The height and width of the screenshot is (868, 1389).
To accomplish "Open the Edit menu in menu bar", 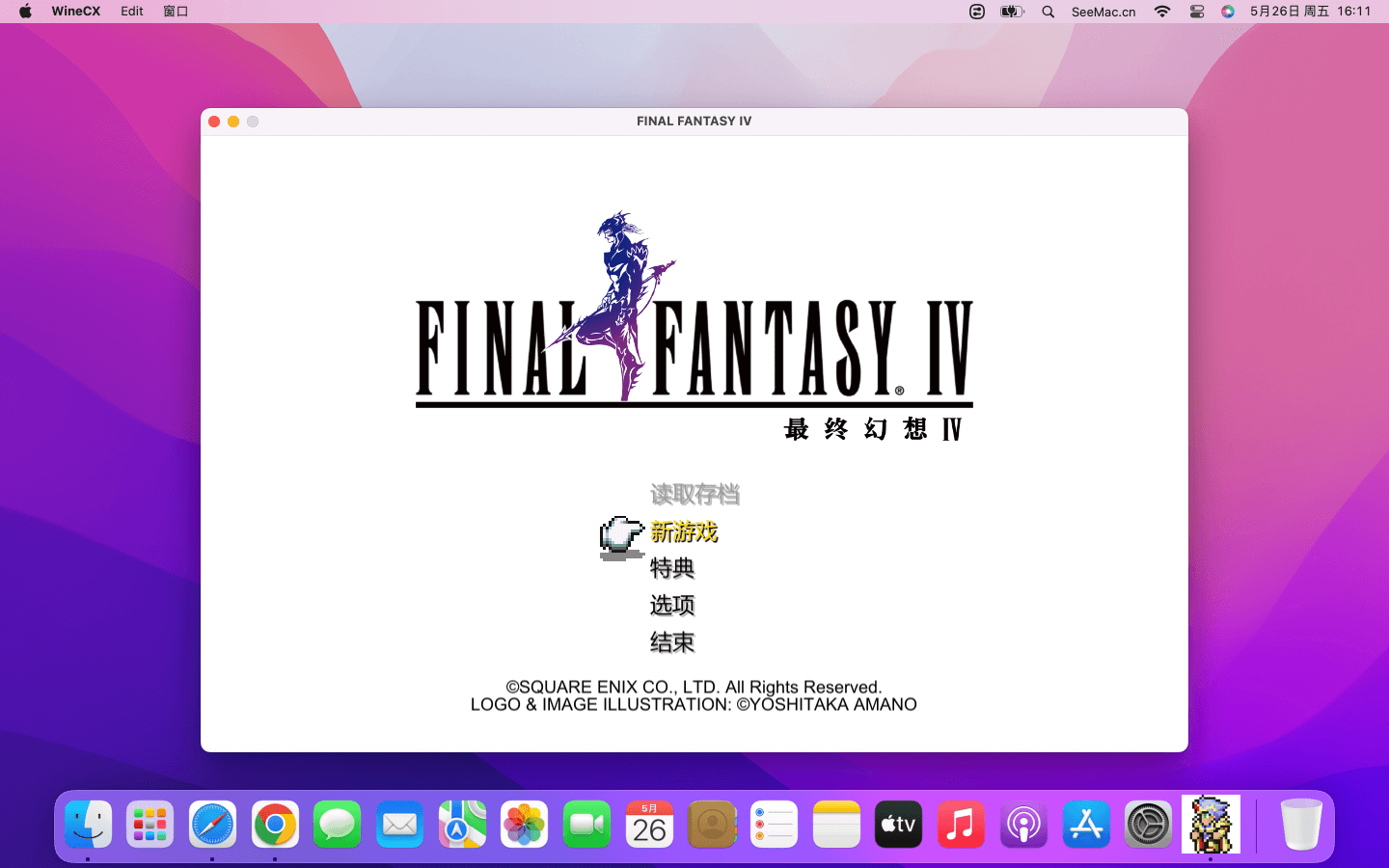I will pyautogui.click(x=132, y=12).
